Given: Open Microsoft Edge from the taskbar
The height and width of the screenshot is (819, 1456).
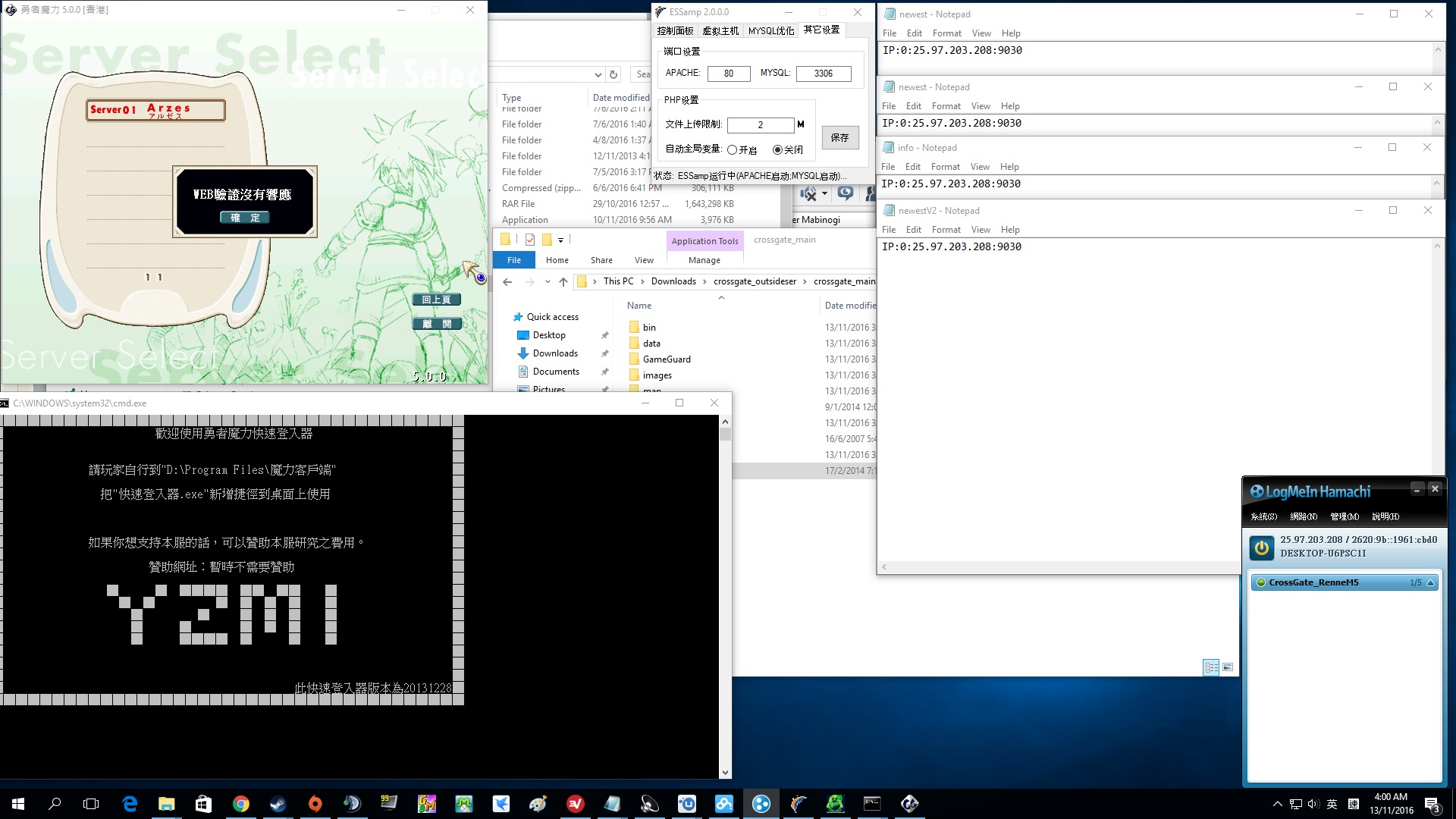Looking at the screenshot, I should click(130, 804).
